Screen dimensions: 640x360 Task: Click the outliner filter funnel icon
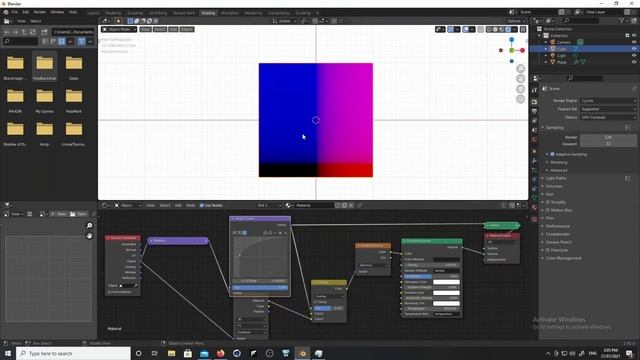coord(622,20)
